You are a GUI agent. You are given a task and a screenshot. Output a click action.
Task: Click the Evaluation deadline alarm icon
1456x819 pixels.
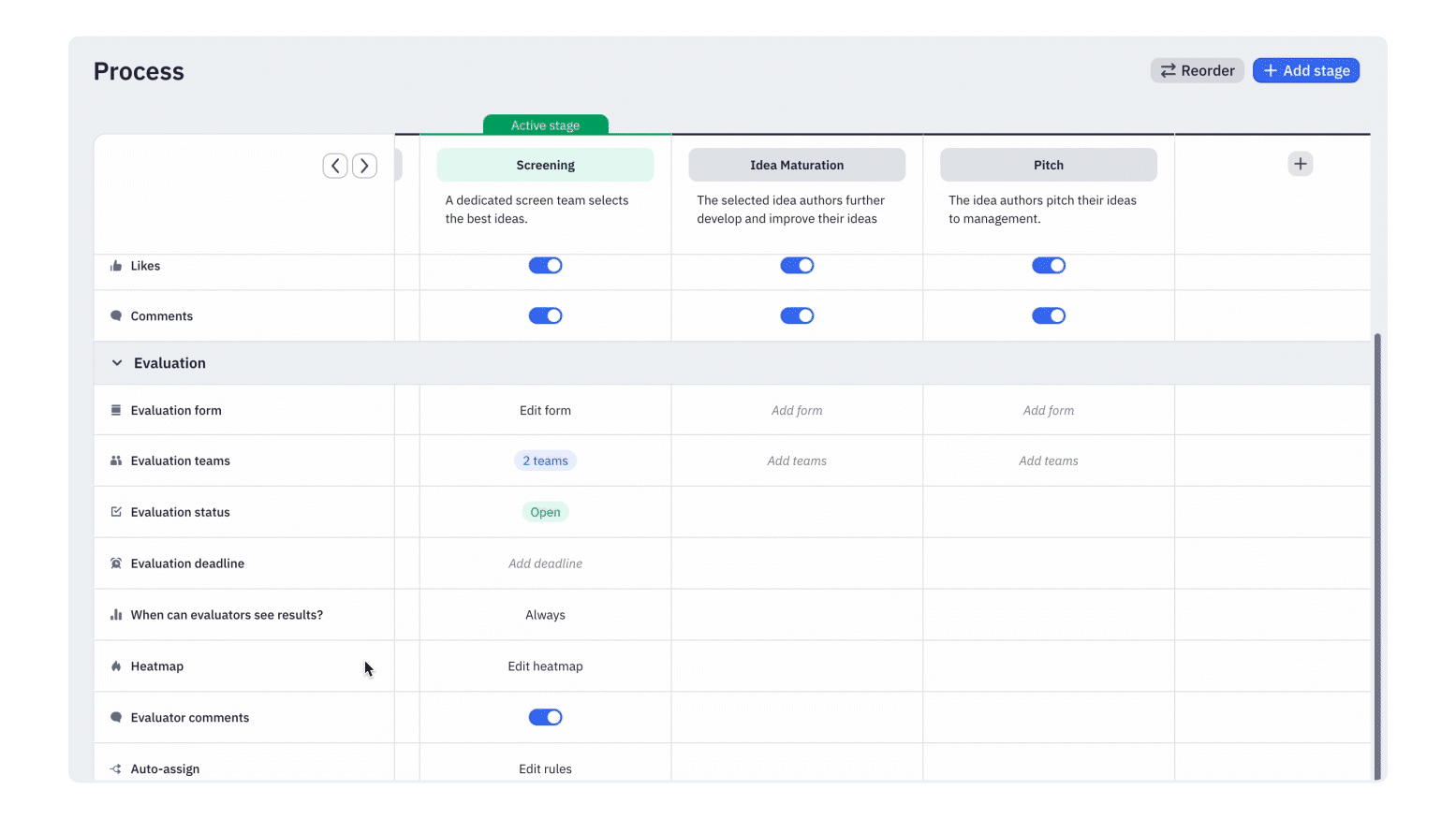coord(116,563)
